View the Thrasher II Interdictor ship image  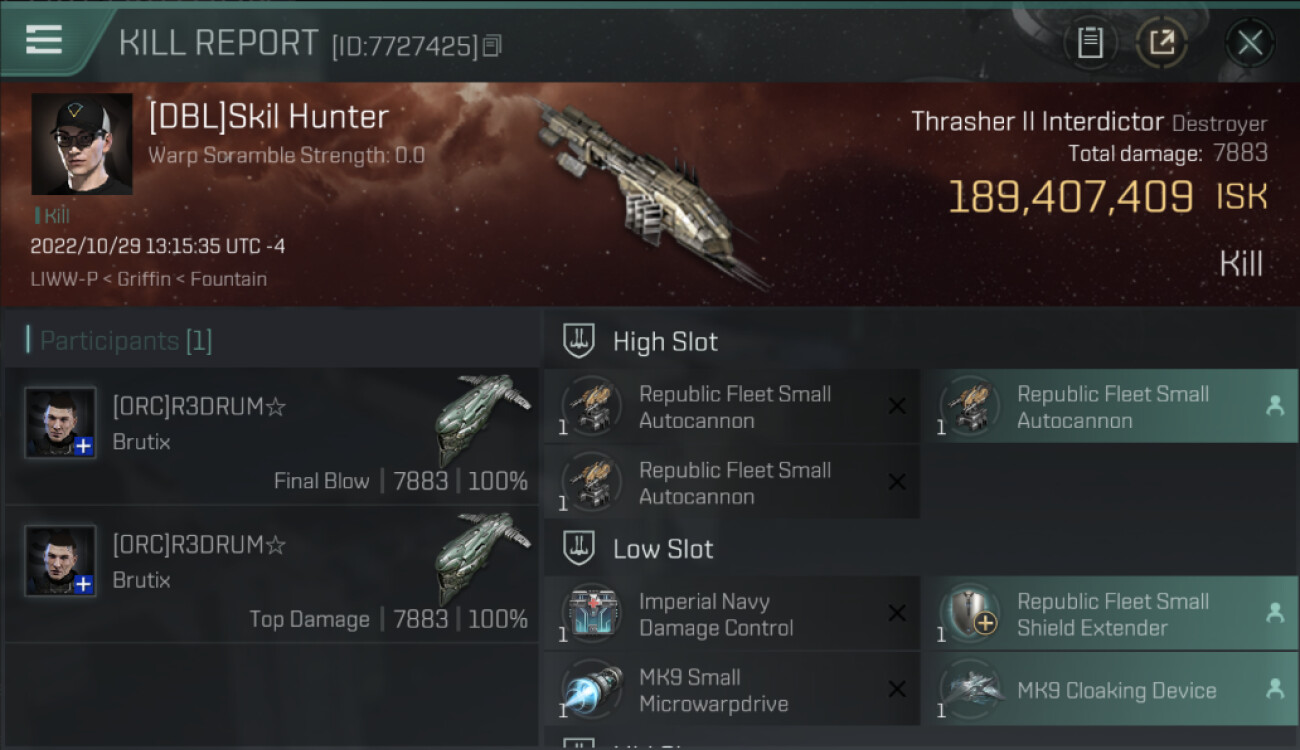pos(648,194)
